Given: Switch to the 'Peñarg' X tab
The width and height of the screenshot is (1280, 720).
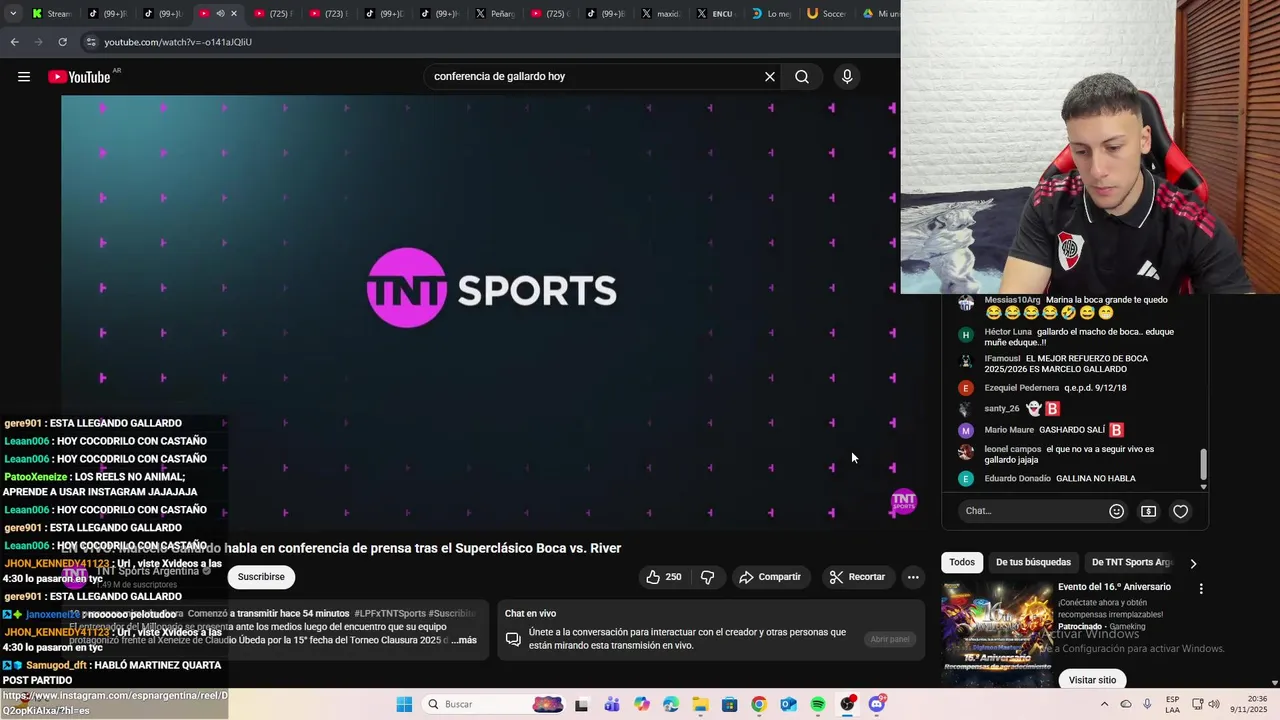Looking at the screenshot, I should click(493, 13).
